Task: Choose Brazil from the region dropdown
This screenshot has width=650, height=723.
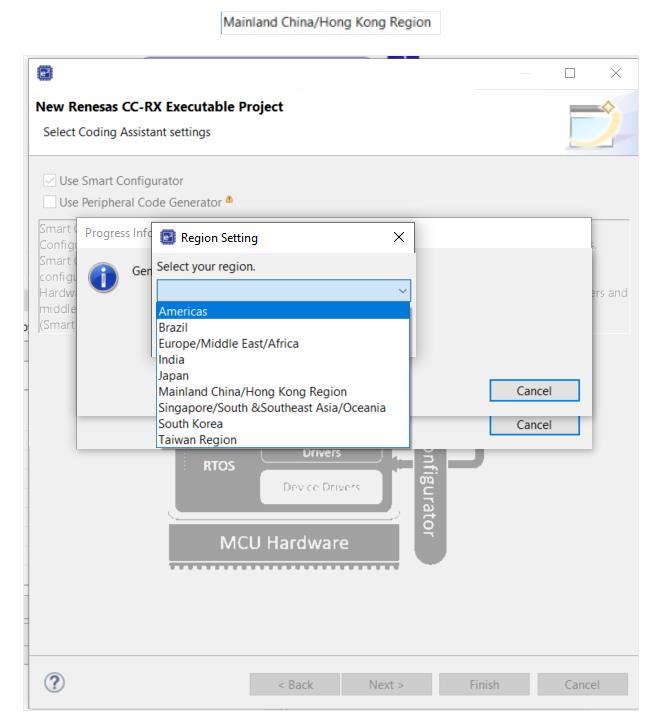Action: point(283,327)
